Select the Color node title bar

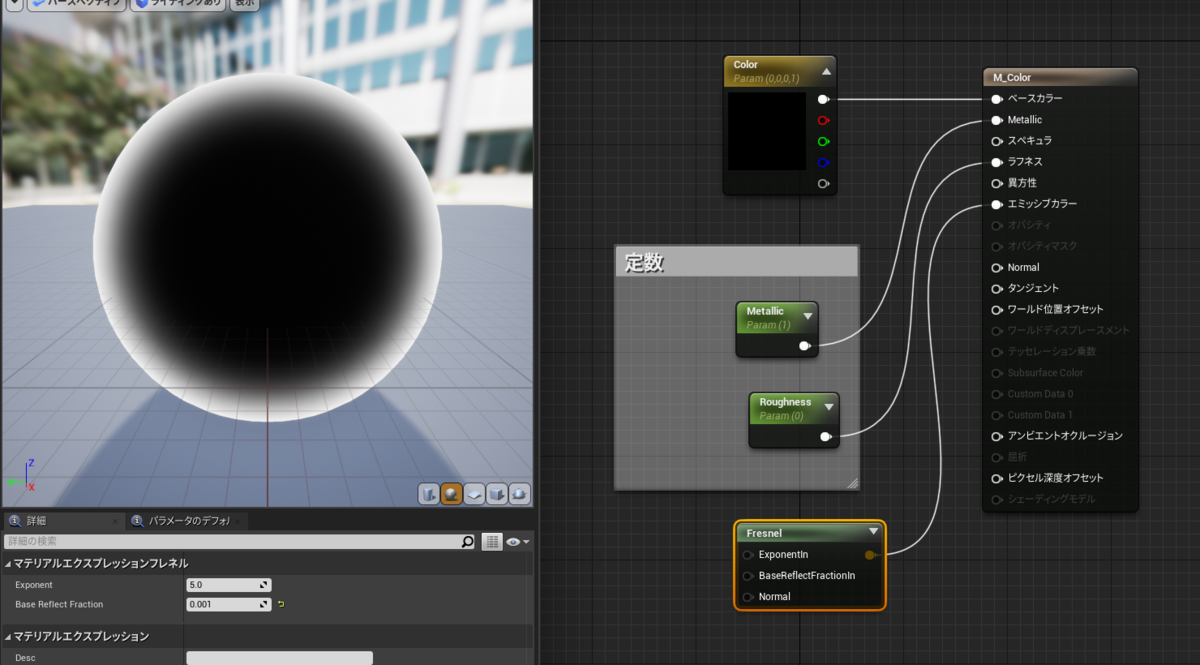click(x=779, y=71)
